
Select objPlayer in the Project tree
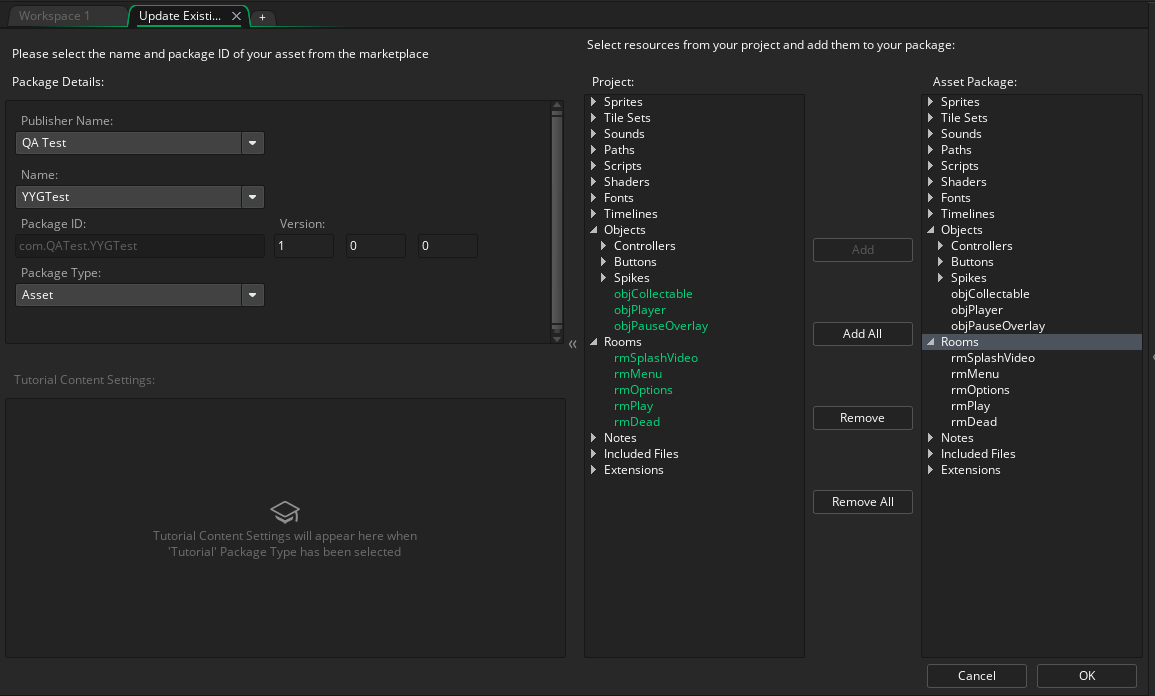click(639, 310)
